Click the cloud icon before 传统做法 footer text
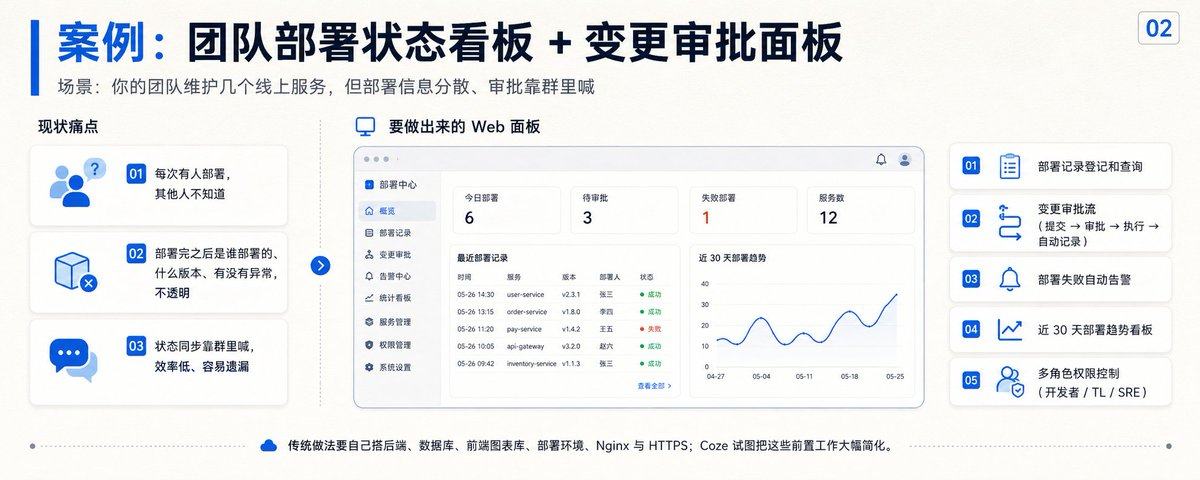The image size is (1200, 480). click(268, 445)
